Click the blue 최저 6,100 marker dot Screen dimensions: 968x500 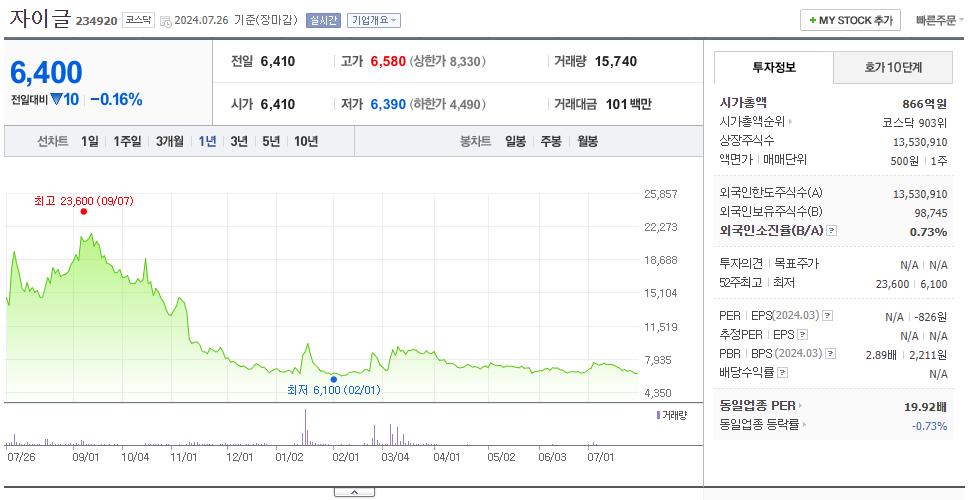point(333,379)
